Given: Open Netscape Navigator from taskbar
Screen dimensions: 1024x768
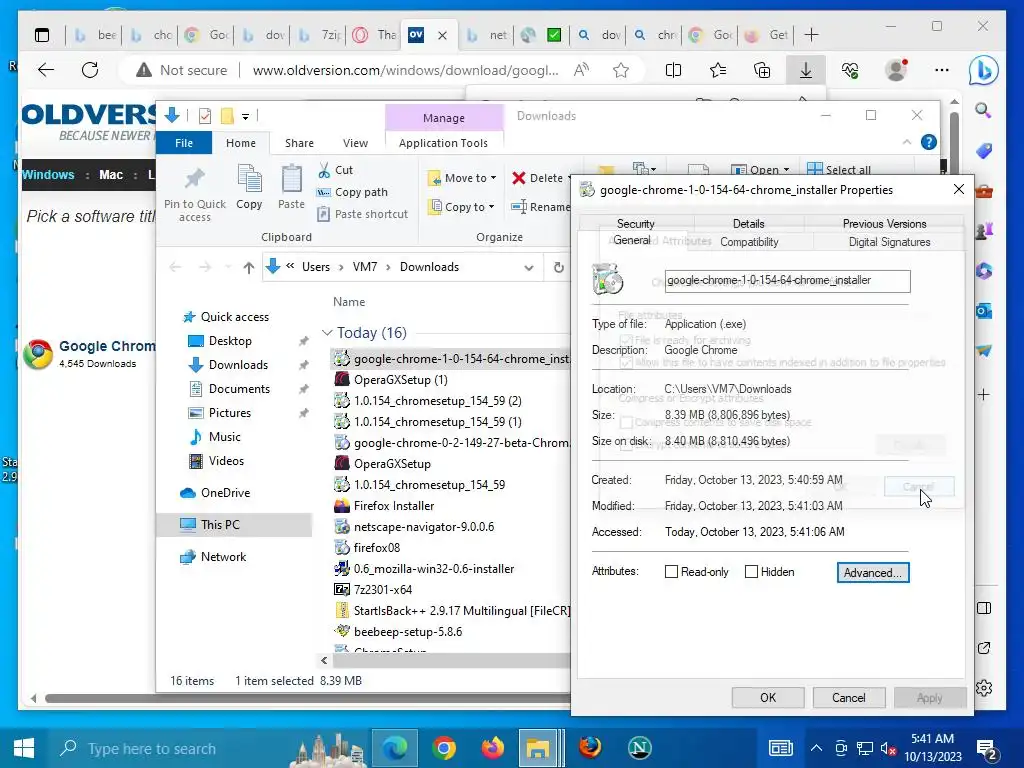Looking at the screenshot, I should point(639,748).
